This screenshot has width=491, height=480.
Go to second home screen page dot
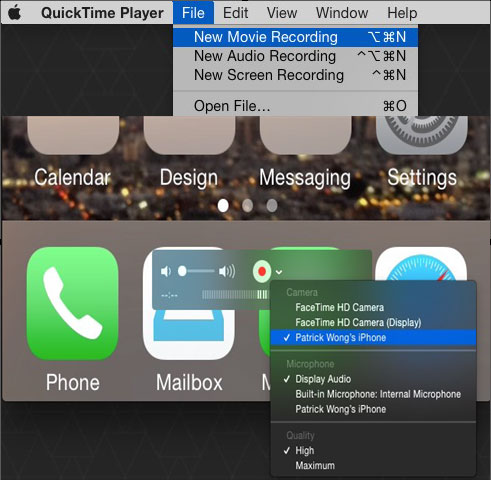247,206
